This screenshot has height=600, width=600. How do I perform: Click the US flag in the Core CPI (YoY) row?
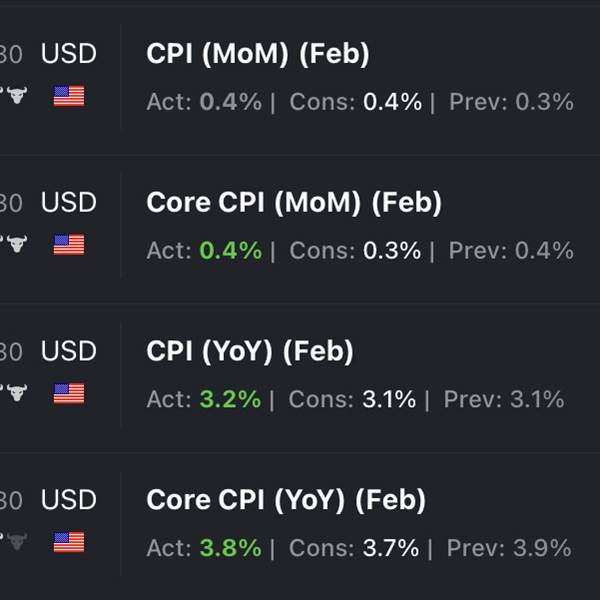(69, 542)
